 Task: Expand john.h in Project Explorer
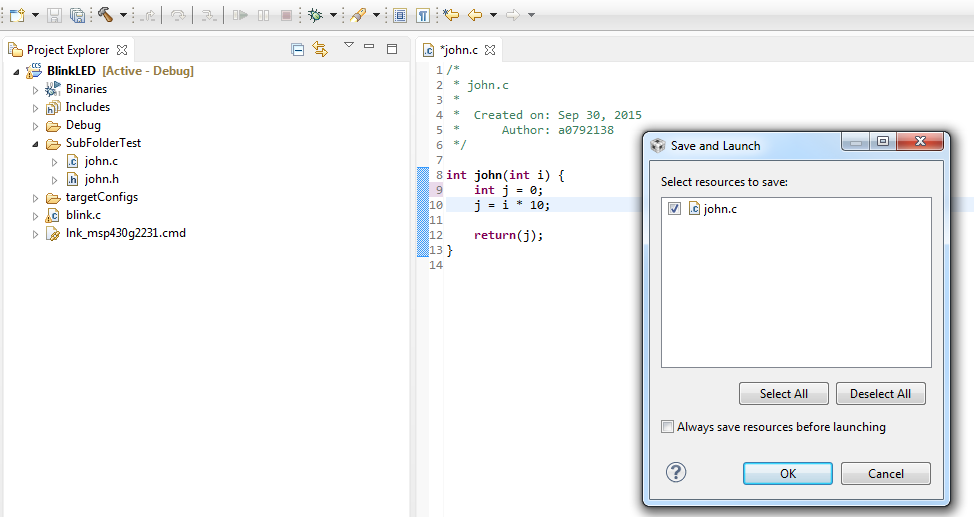(55, 180)
